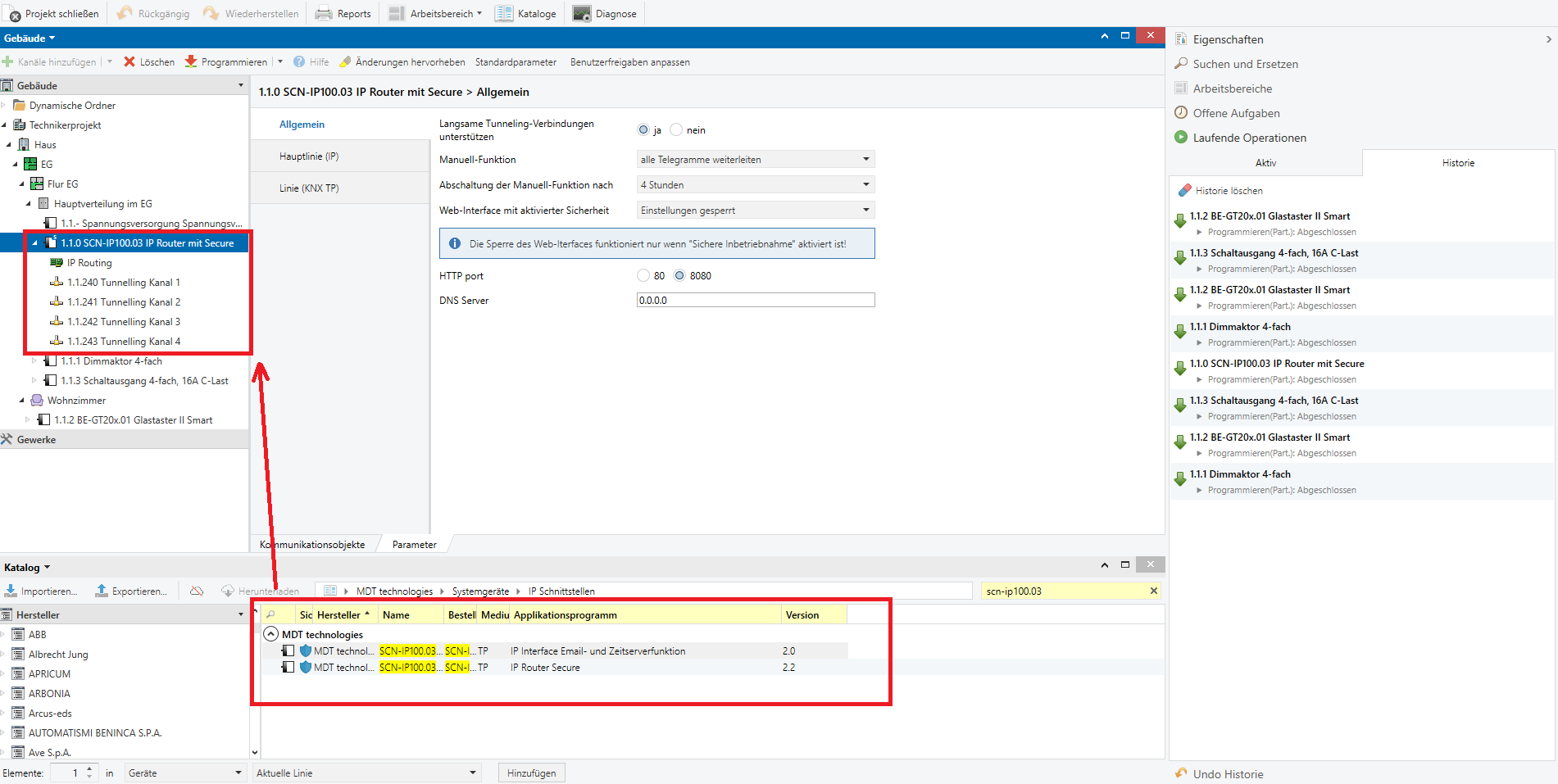Select HTTP port 8080 radio
This screenshot has height=784, width=1558.
point(679,275)
